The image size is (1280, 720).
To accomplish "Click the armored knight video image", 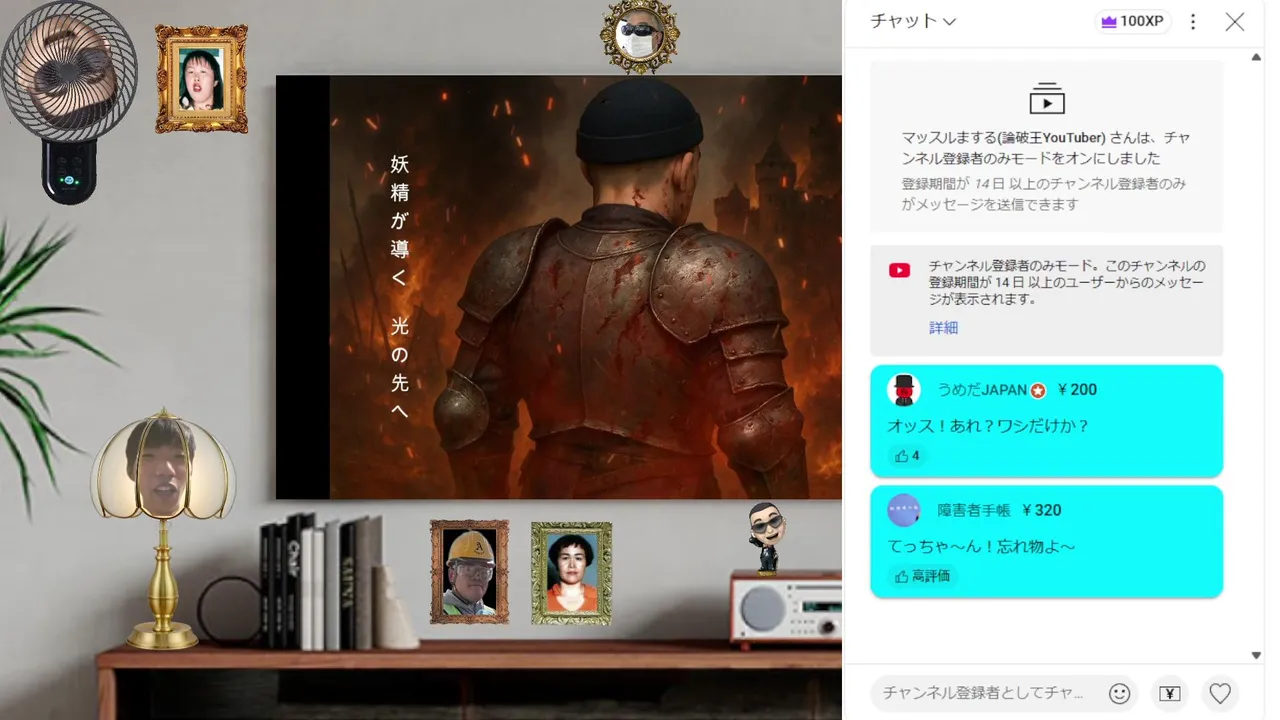I will 585,288.
